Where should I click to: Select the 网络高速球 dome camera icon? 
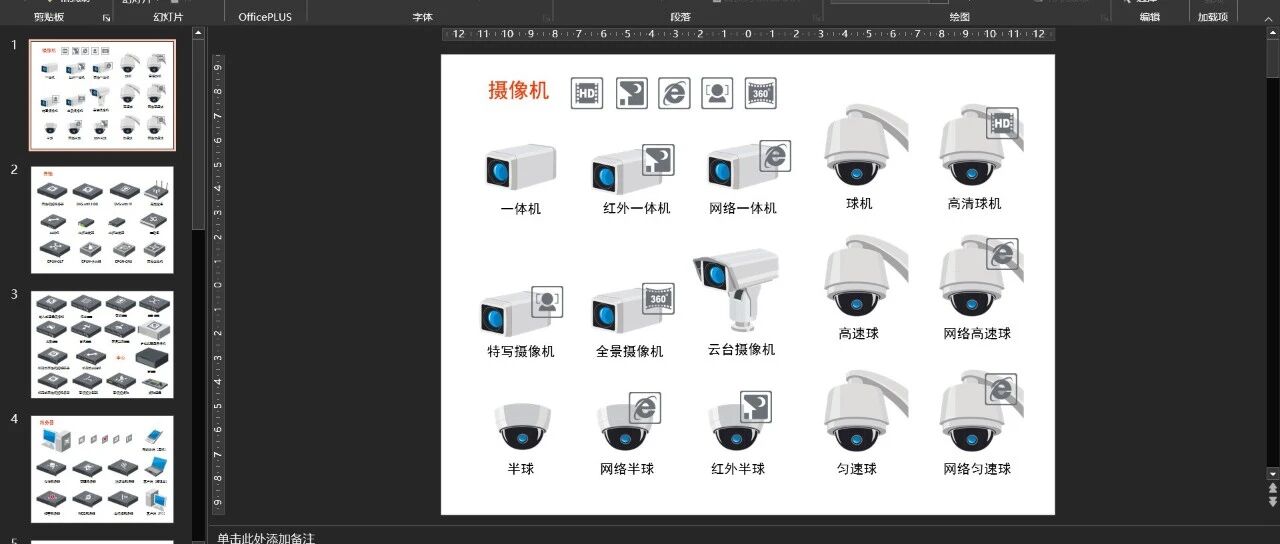980,277
